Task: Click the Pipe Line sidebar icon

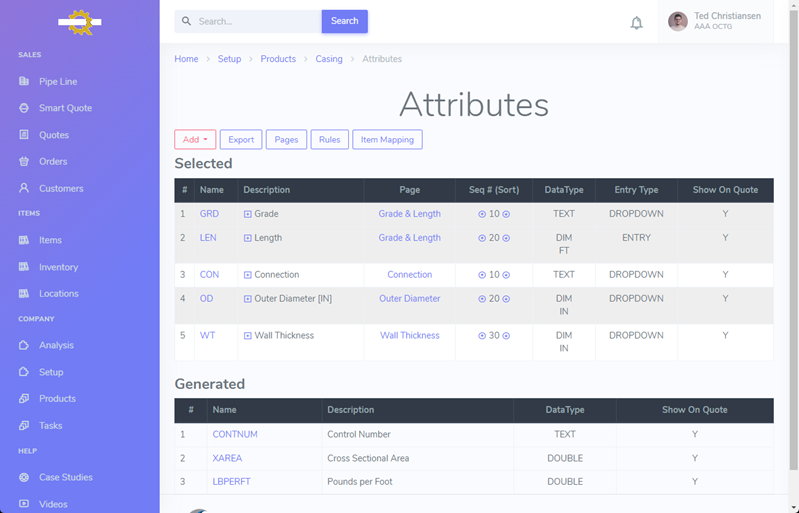Action: pyautogui.click(x=24, y=81)
